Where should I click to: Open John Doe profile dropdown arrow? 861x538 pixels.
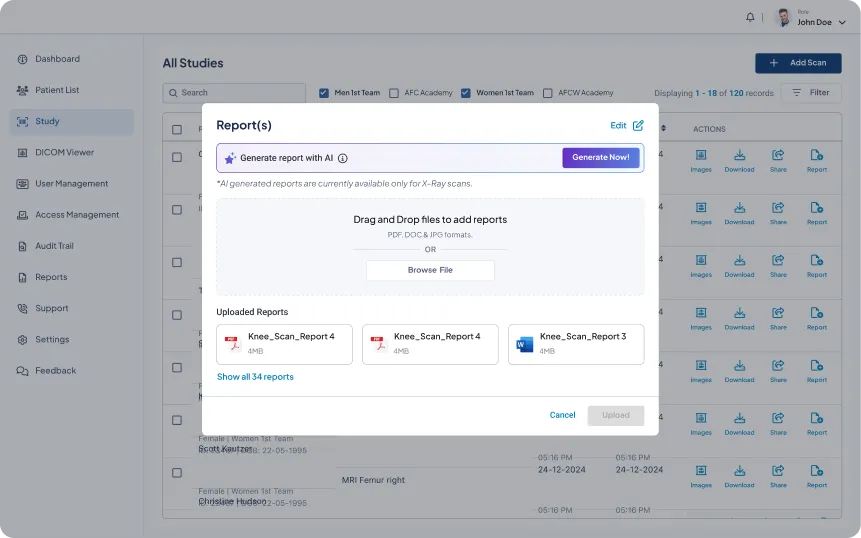[x=842, y=23]
